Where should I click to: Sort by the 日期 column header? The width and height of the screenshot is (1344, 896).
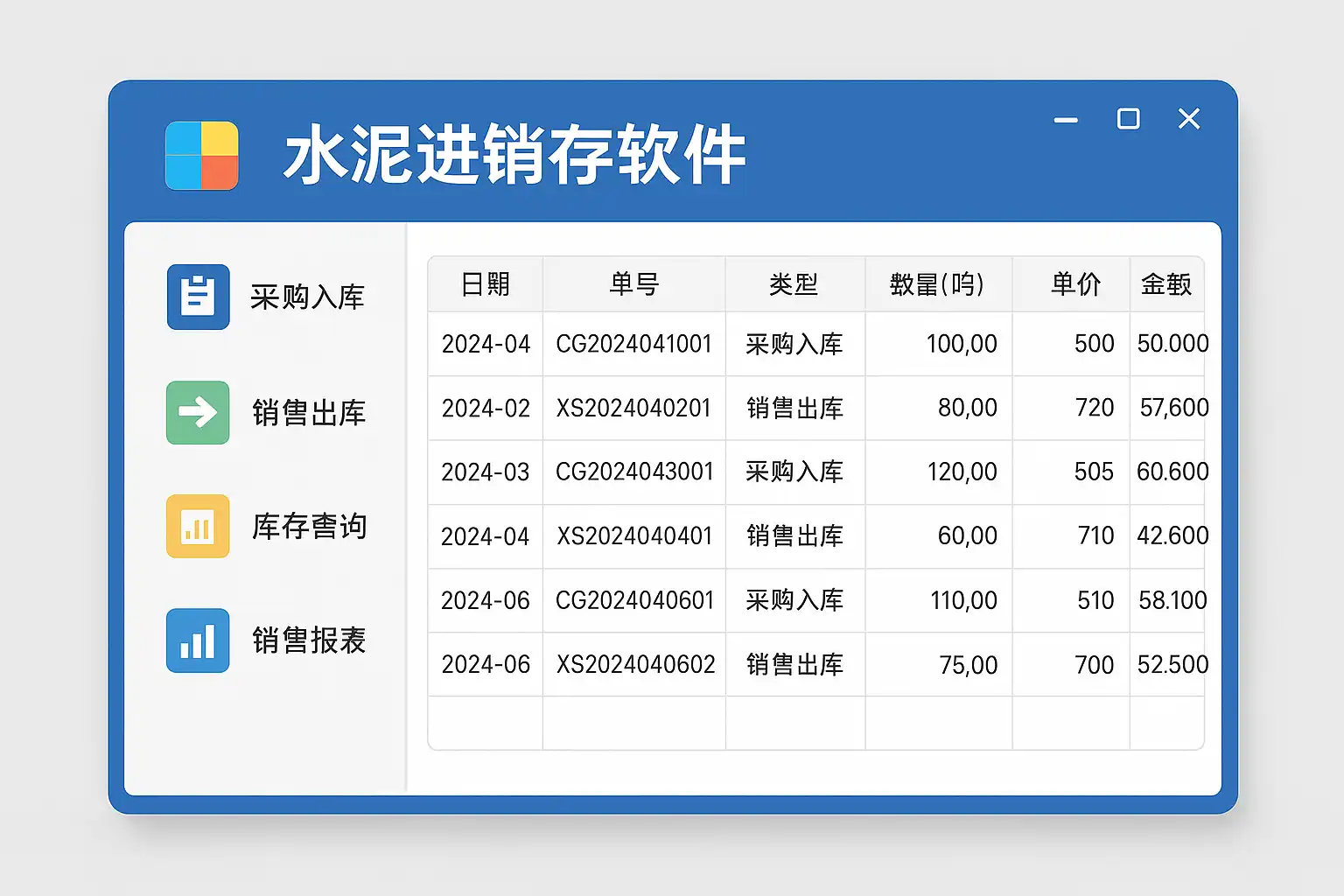click(486, 284)
